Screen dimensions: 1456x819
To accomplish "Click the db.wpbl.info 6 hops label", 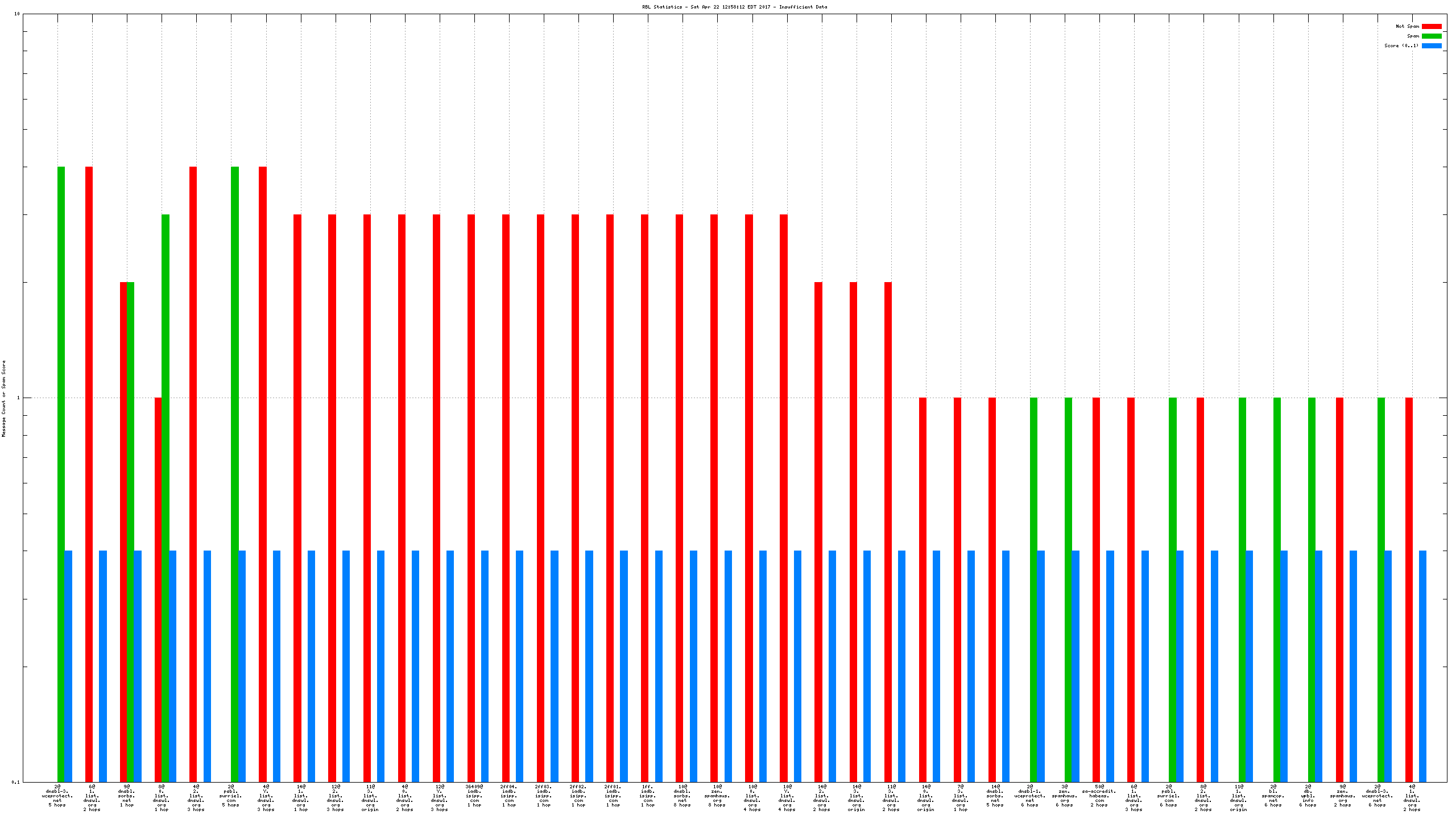I will 1308,795.
